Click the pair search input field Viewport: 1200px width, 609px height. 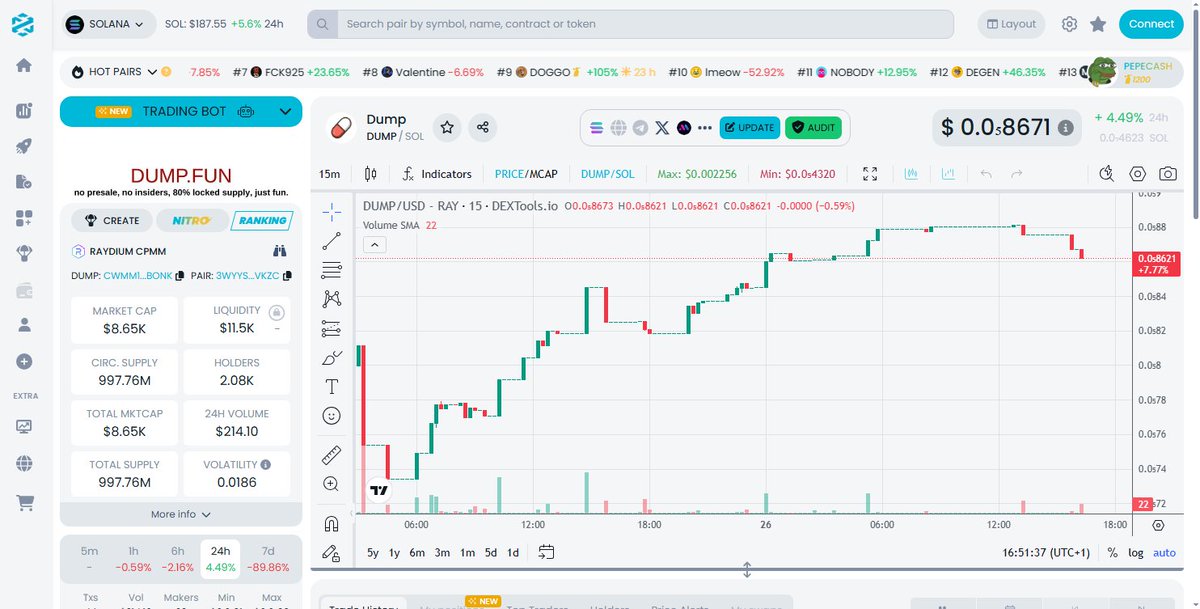point(645,24)
